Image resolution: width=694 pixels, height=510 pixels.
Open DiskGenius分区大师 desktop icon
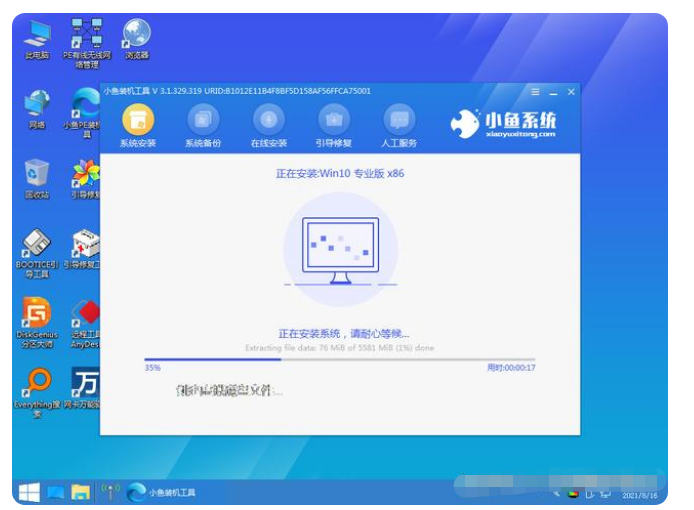[x=37, y=323]
